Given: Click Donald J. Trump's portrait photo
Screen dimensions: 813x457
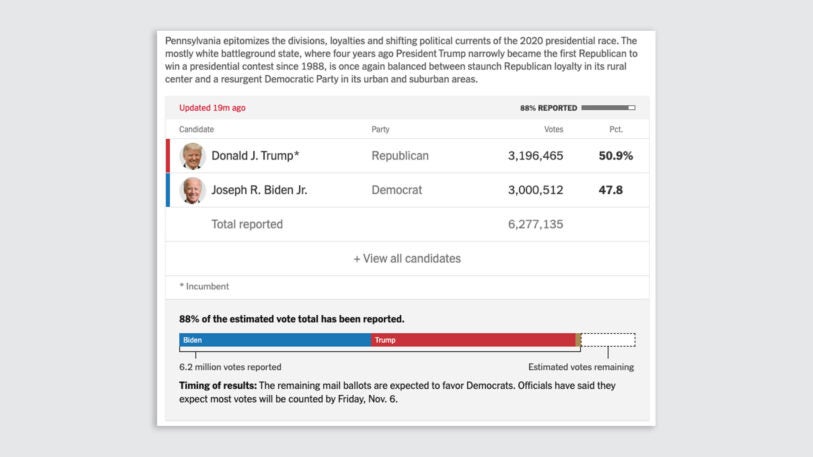Looking at the screenshot, I should (192, 156).
